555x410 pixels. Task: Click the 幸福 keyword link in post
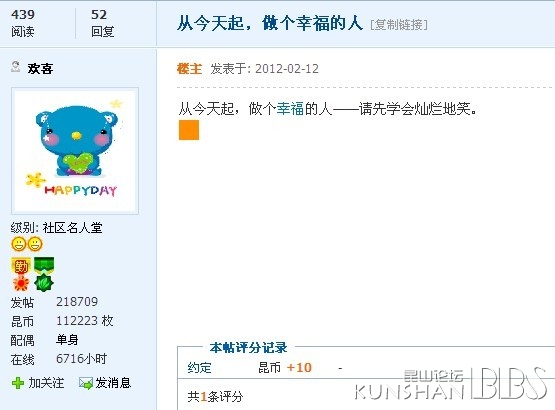click(x=290, y=109)
